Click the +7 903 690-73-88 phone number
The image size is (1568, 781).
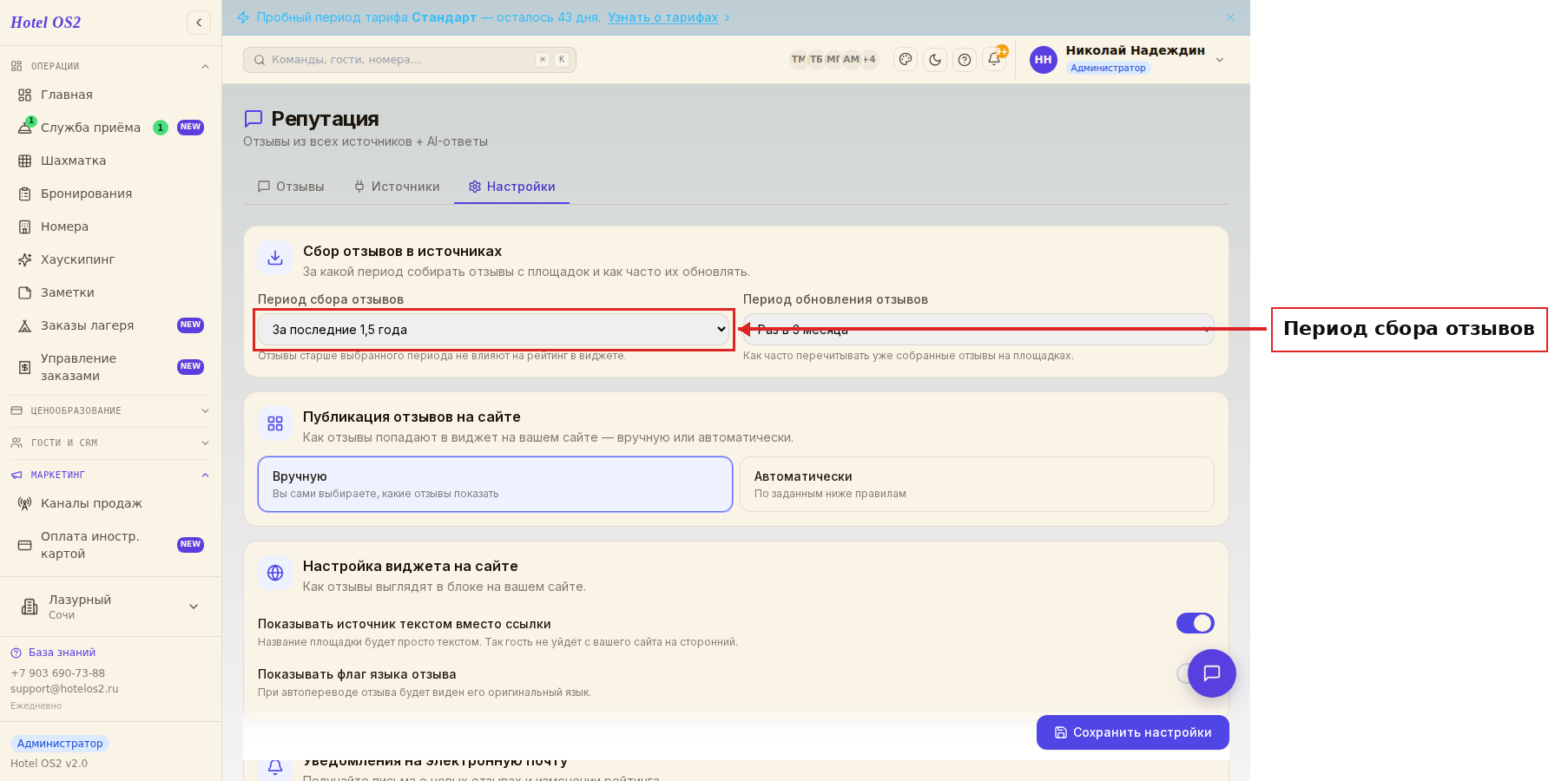click(x=57, y=673)
